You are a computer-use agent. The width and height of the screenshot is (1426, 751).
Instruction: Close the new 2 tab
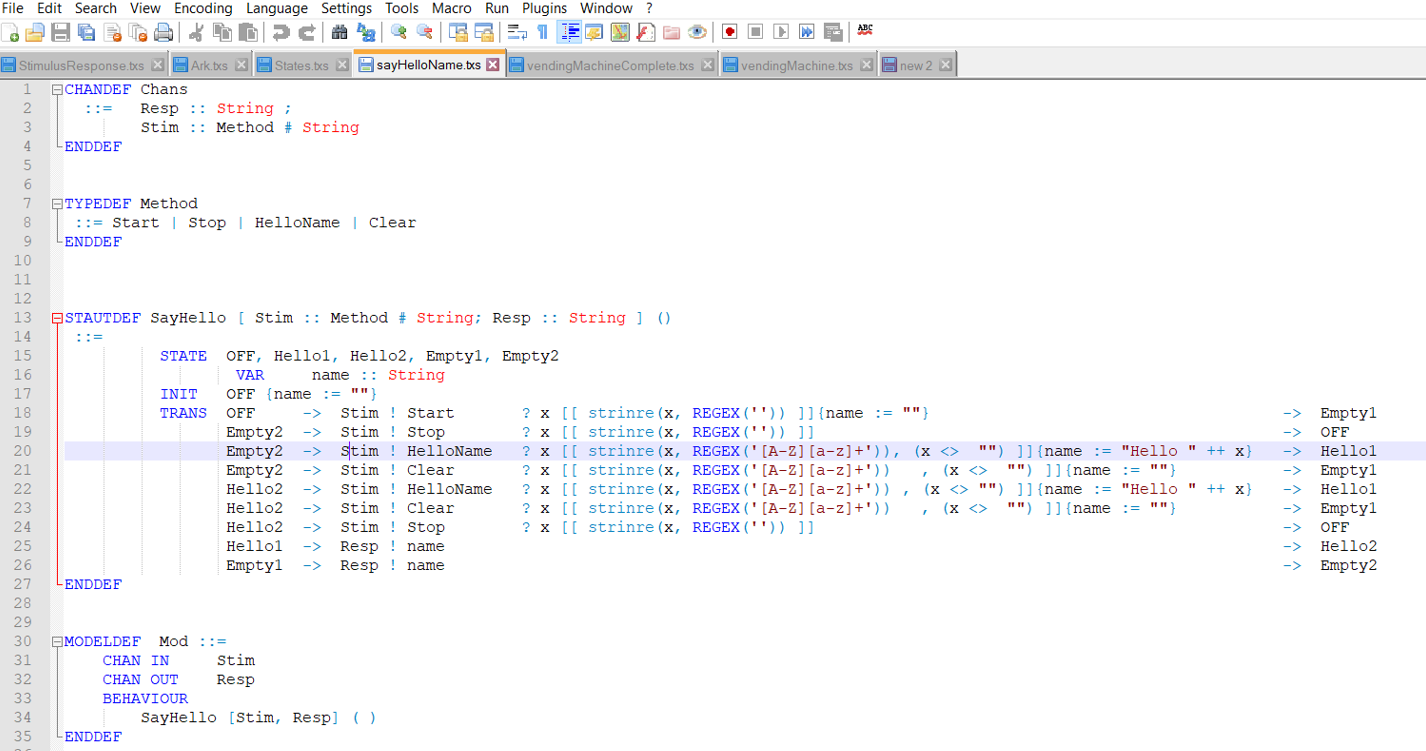click(946, 65)
